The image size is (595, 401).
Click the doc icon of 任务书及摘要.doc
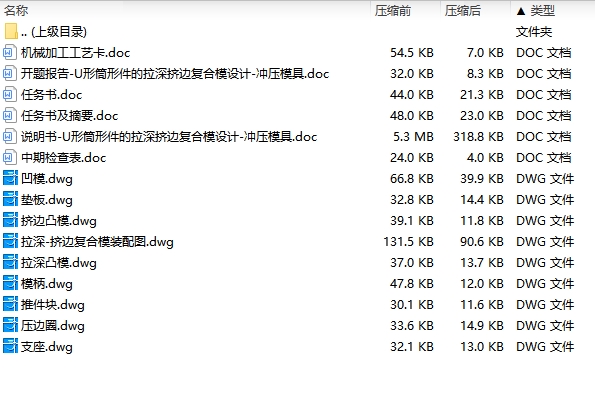(10, 115)
